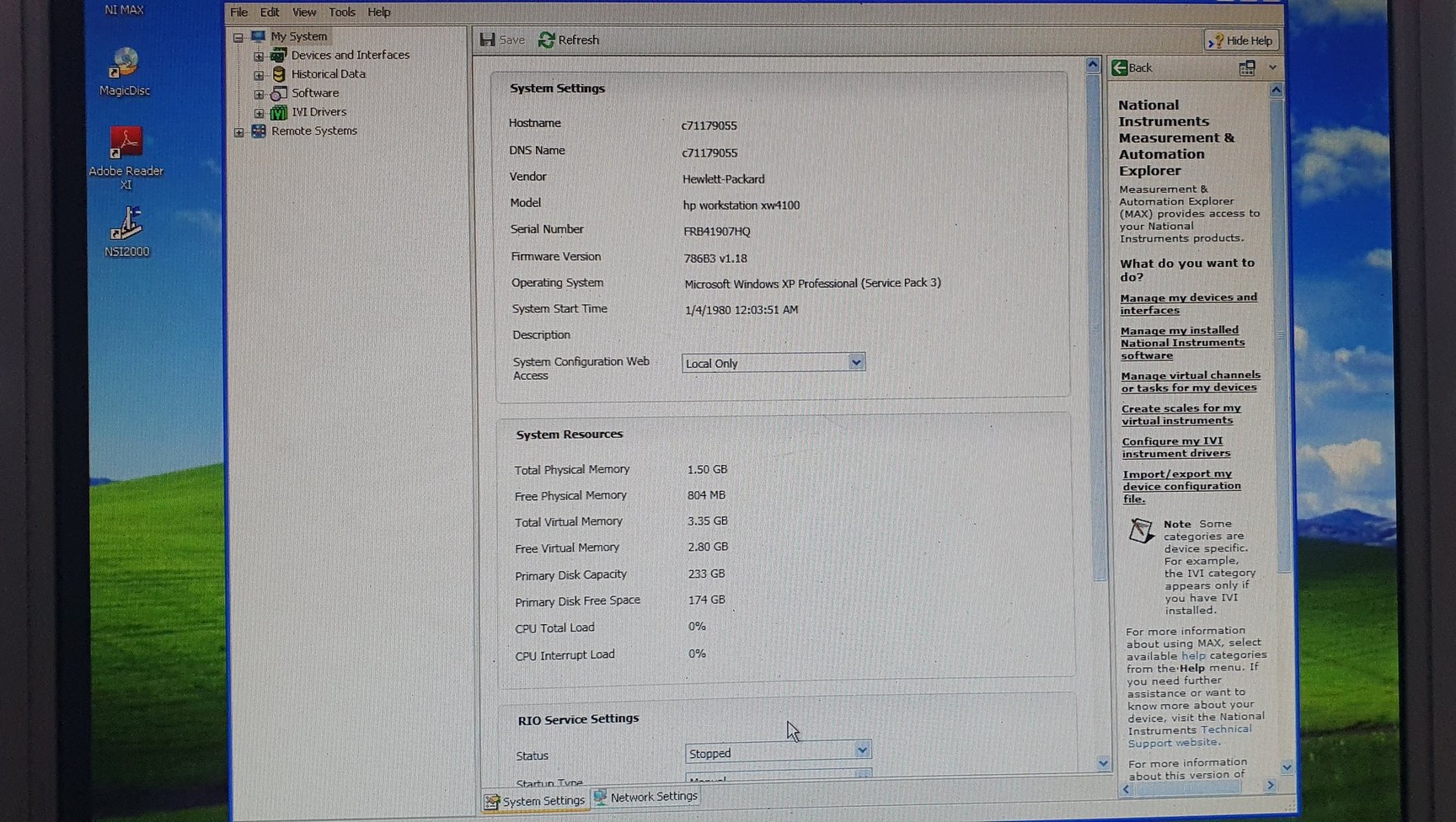Click the settings pane scroll down arrow
Image resolution: width=1456 pixels, height=822 pixels.
coord(1103,763)
